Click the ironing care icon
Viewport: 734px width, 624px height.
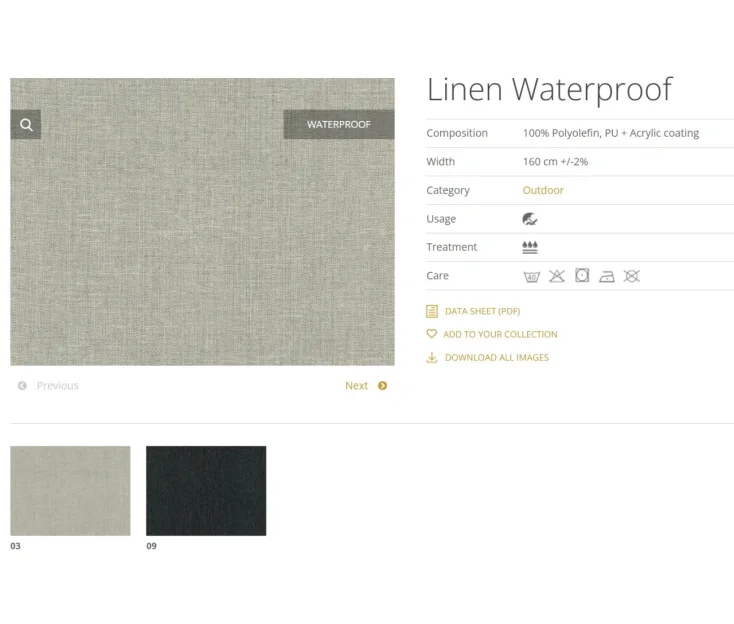click(607, 277)
